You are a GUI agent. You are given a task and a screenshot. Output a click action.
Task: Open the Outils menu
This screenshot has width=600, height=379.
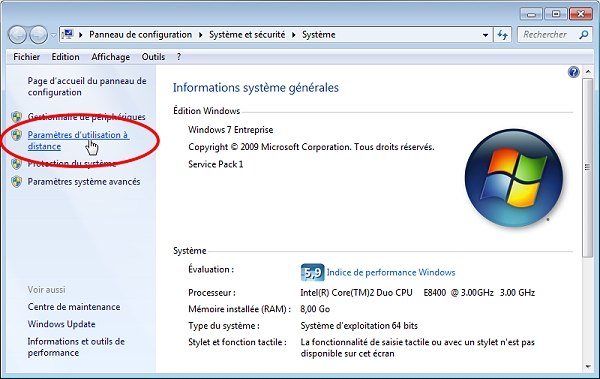153,57
